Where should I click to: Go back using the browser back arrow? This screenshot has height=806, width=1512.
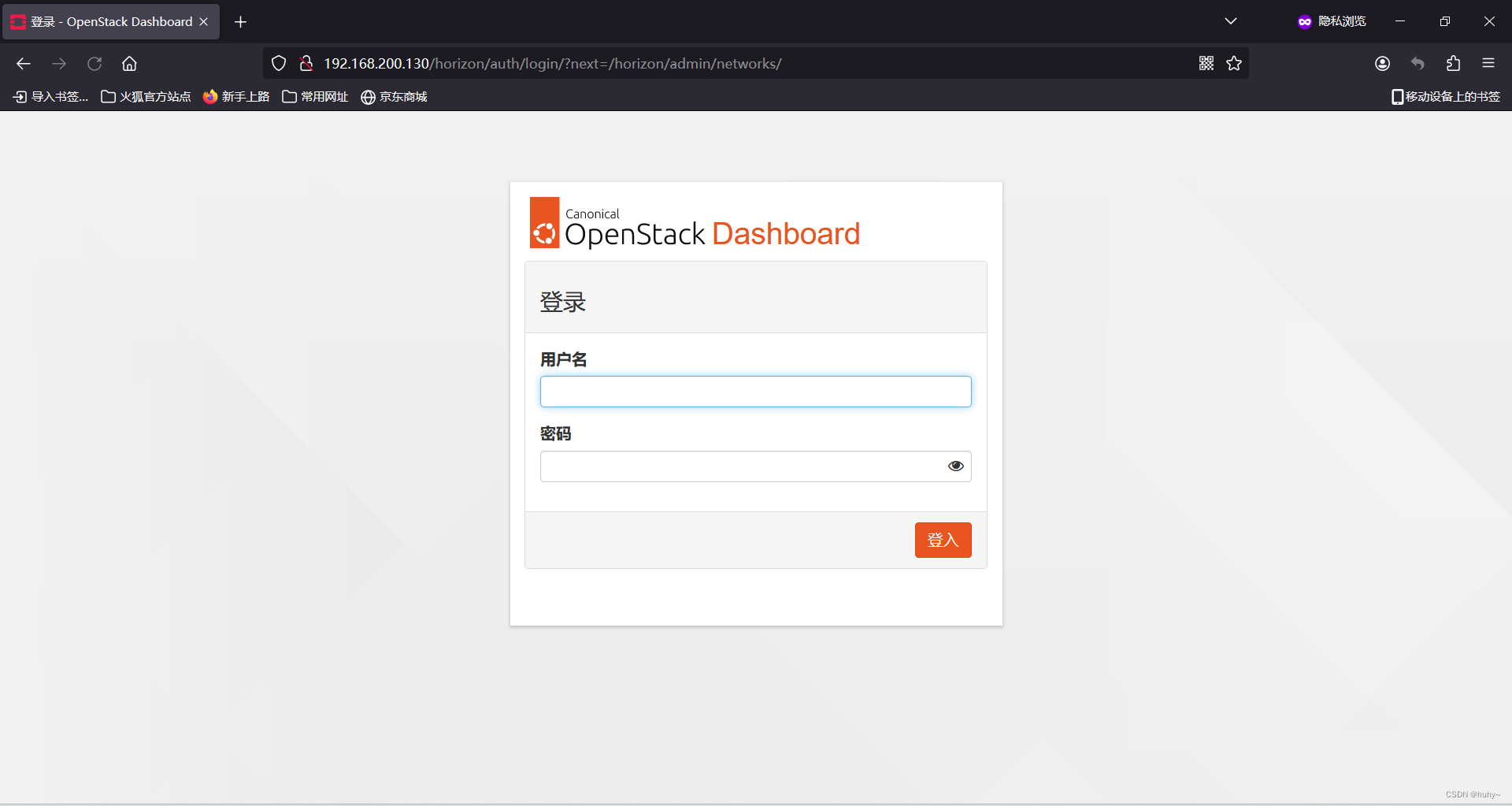(24, 64)
